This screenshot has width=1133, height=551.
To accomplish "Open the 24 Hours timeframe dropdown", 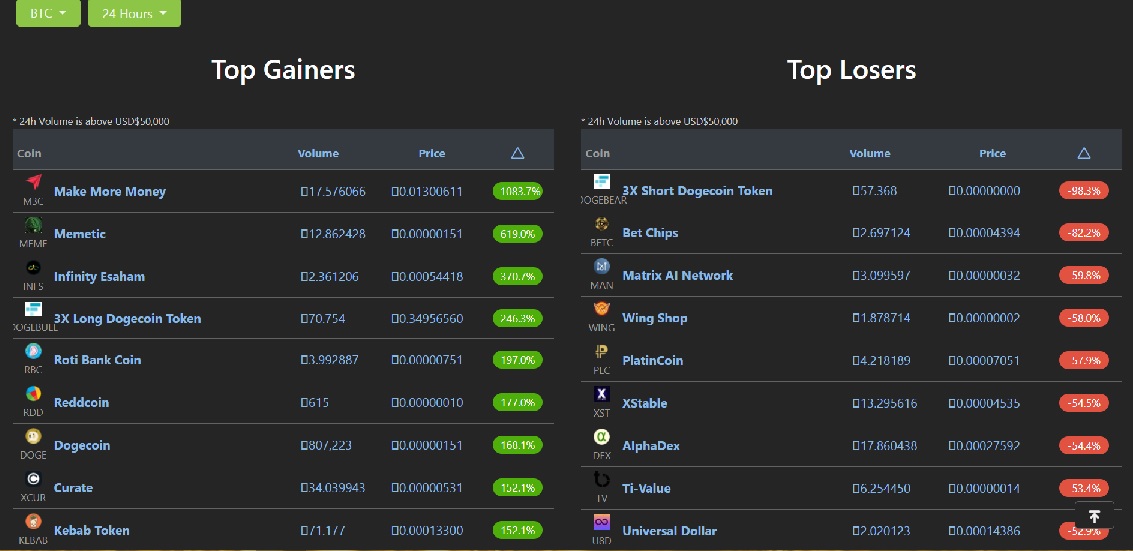I will (134, 13).
